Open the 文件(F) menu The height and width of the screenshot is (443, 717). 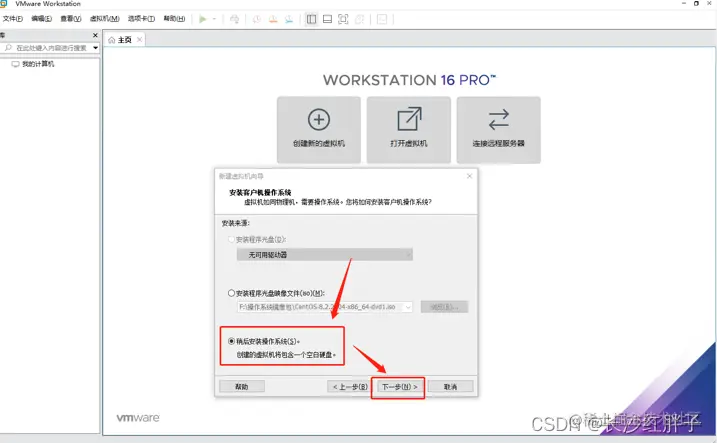pos(13,19)
